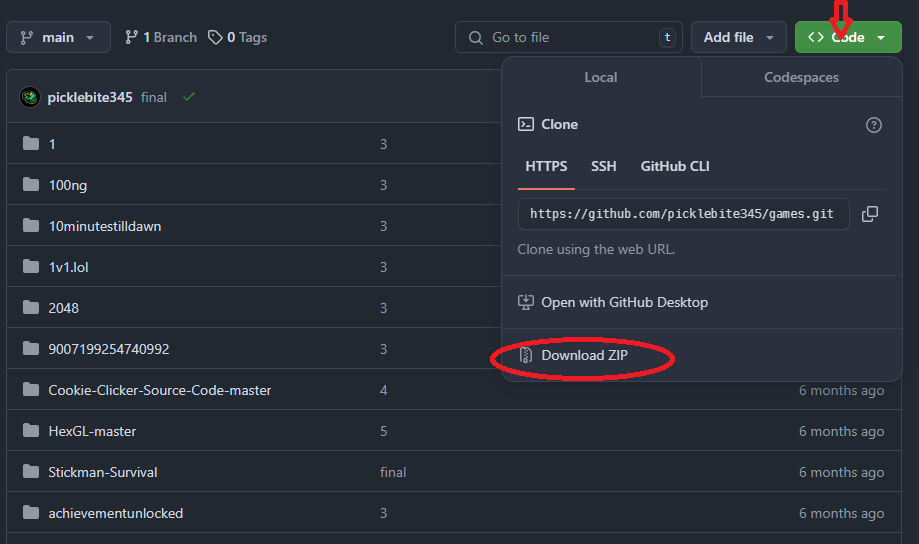Screen dimensions: 919x544
Task: Click the Clone help question mark icon
Action: [873, 125]
